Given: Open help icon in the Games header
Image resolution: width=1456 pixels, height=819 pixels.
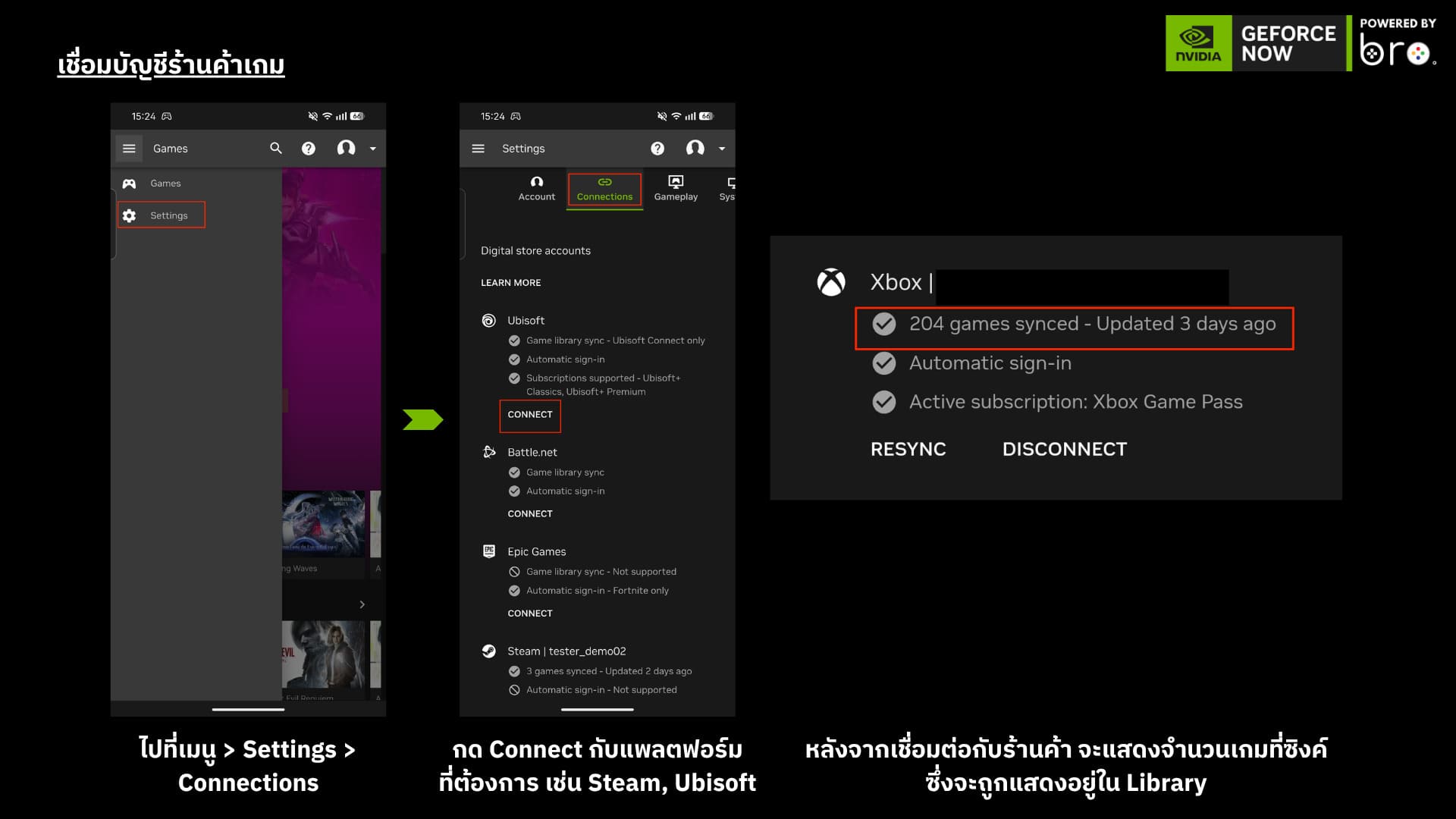Looking at the screenshot, I should click(x=309, y=149).
